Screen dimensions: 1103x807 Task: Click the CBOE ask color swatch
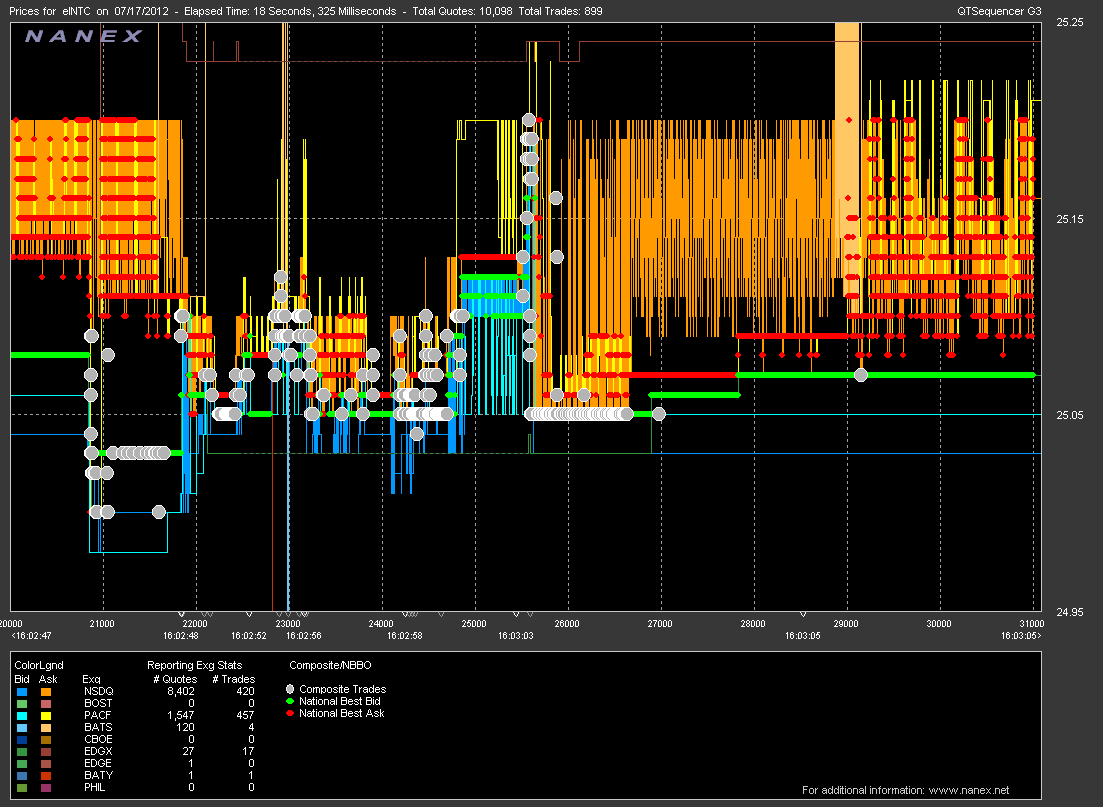[x=46, y=739]
